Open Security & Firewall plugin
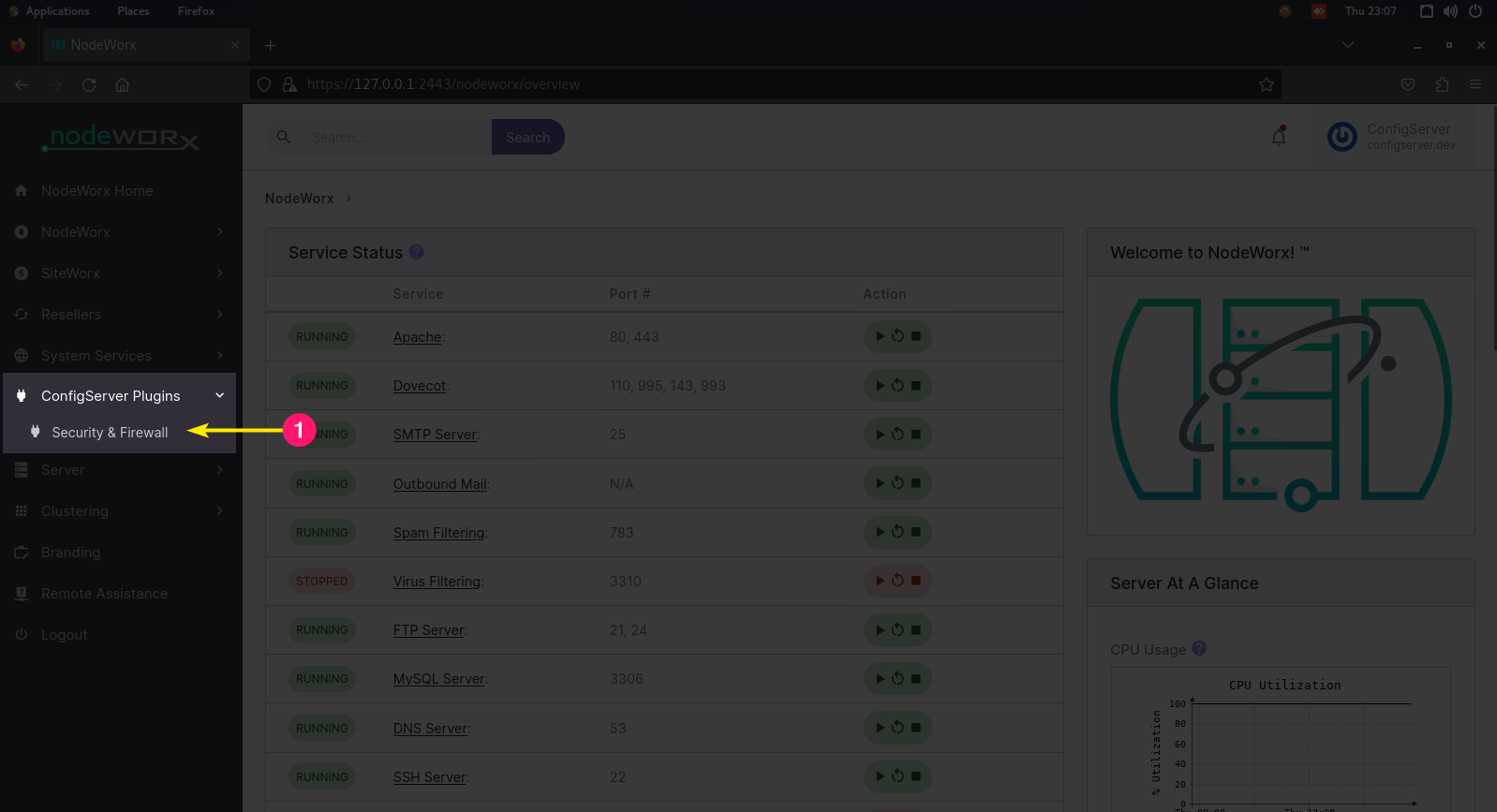The image size is (1497, 812). click(110, 432)
